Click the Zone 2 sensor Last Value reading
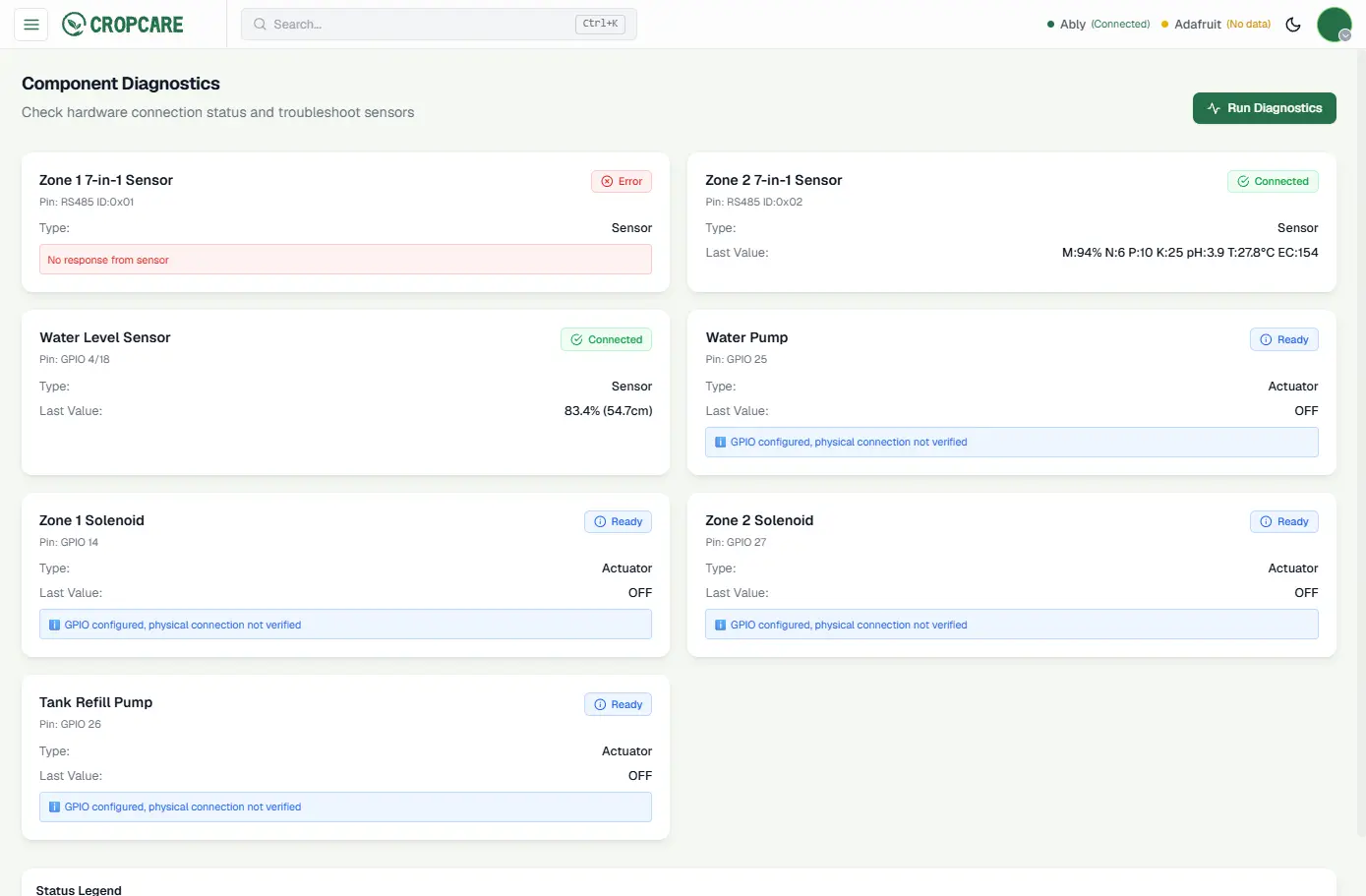Viewport: 1366px width, 896px height. click(1190, 253)
